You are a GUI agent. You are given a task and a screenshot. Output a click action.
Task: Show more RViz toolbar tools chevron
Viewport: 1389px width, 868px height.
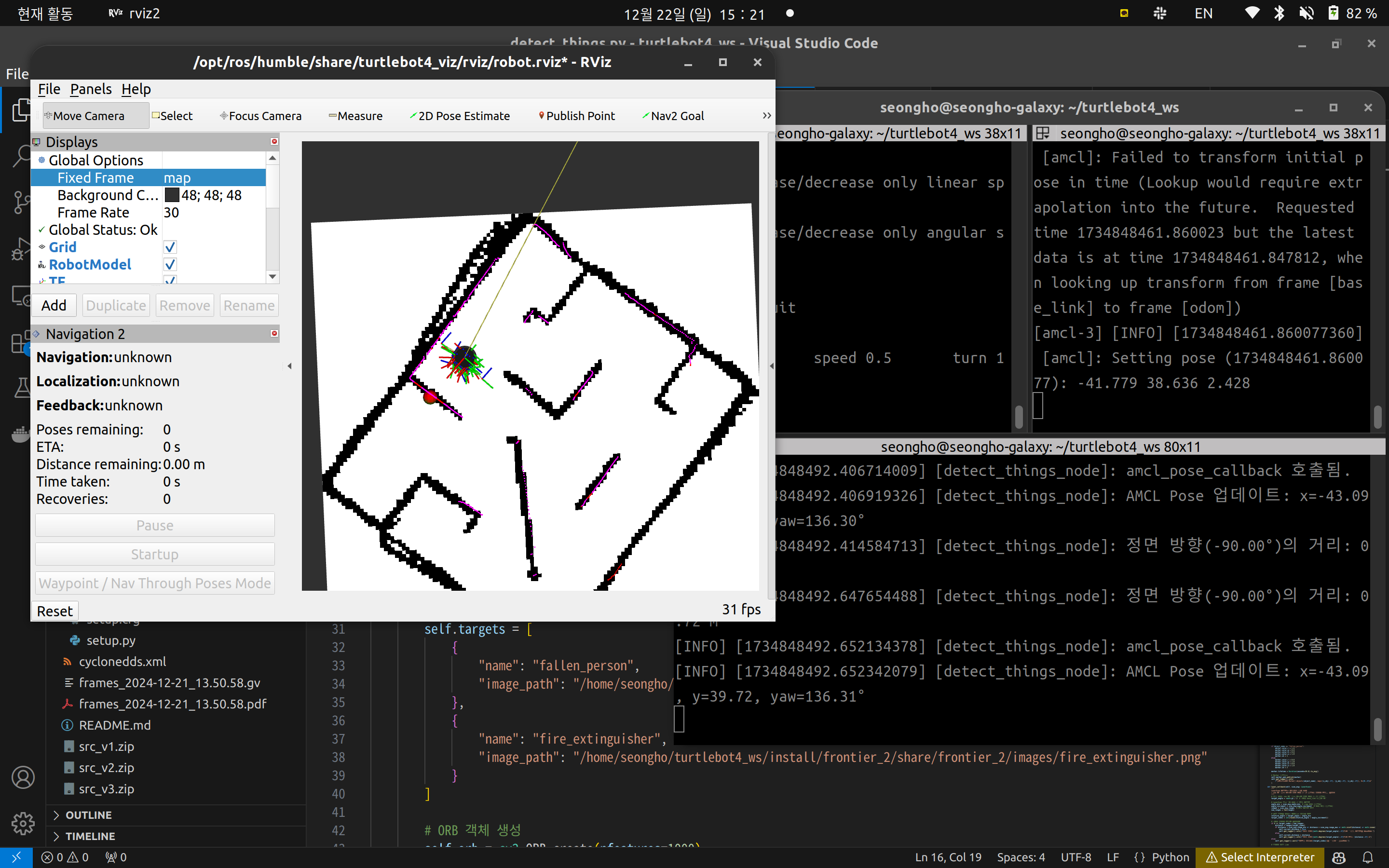766,116
